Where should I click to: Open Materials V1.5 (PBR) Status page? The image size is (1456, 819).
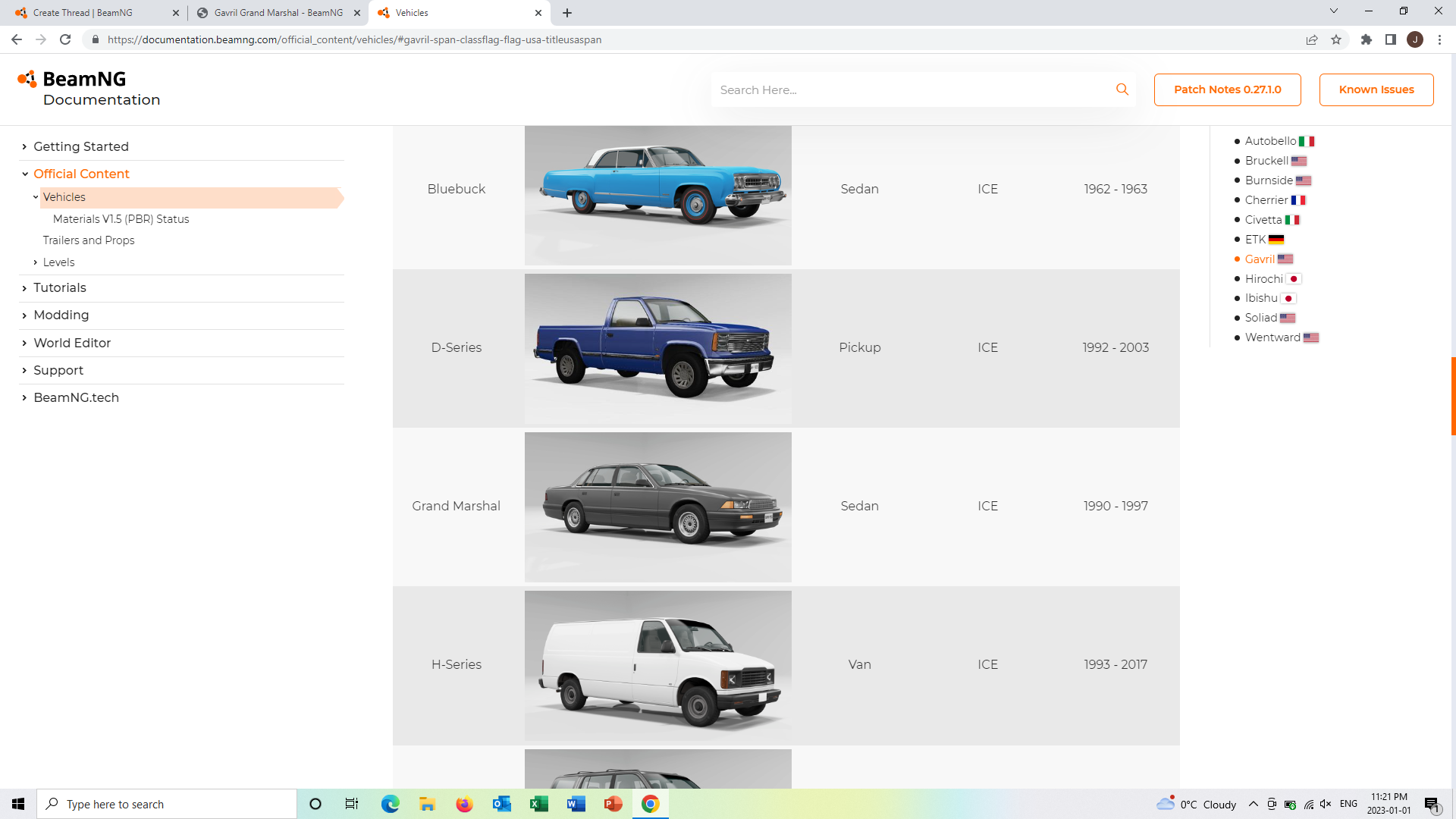pos(121,219)
